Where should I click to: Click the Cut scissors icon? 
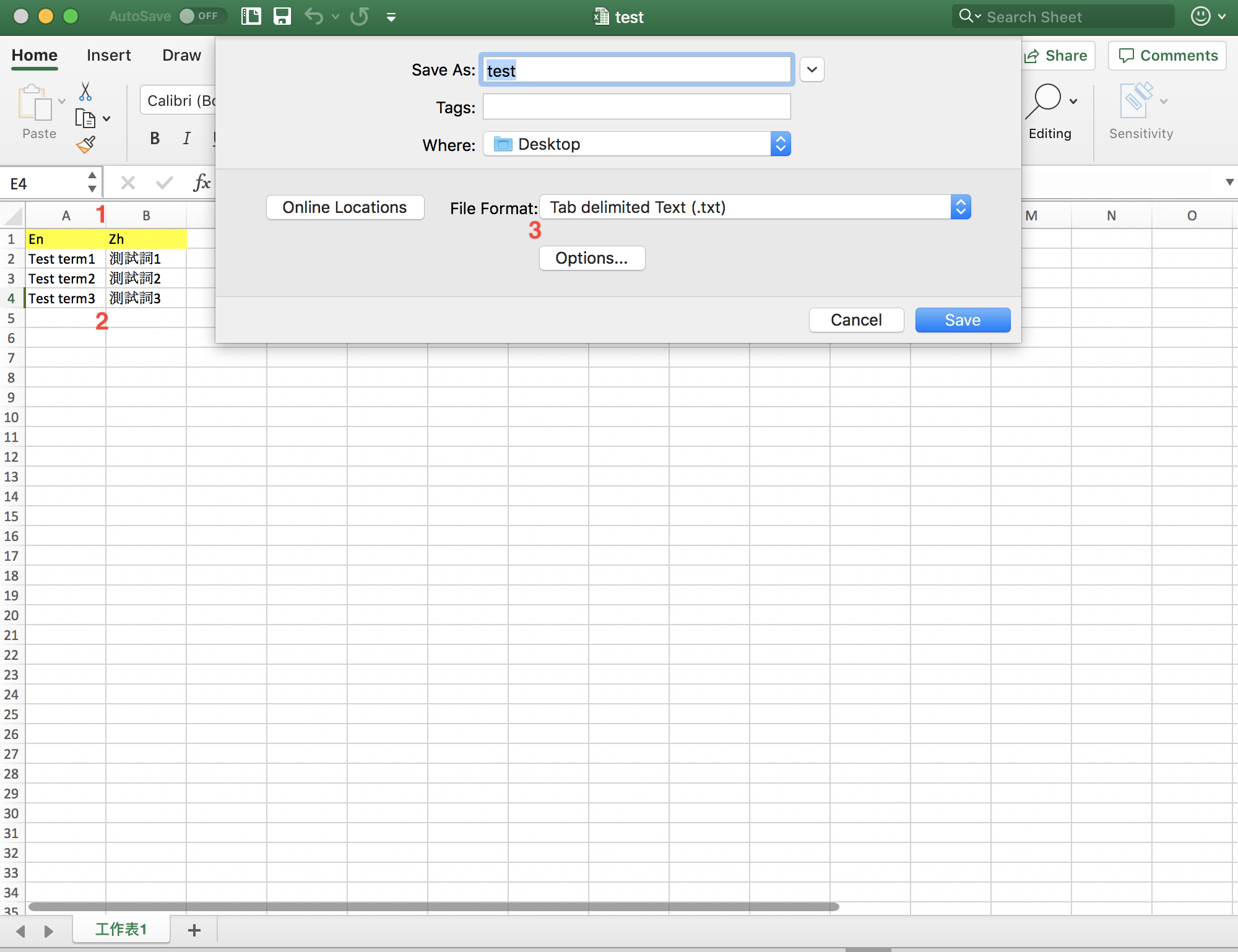coord(85,92)
